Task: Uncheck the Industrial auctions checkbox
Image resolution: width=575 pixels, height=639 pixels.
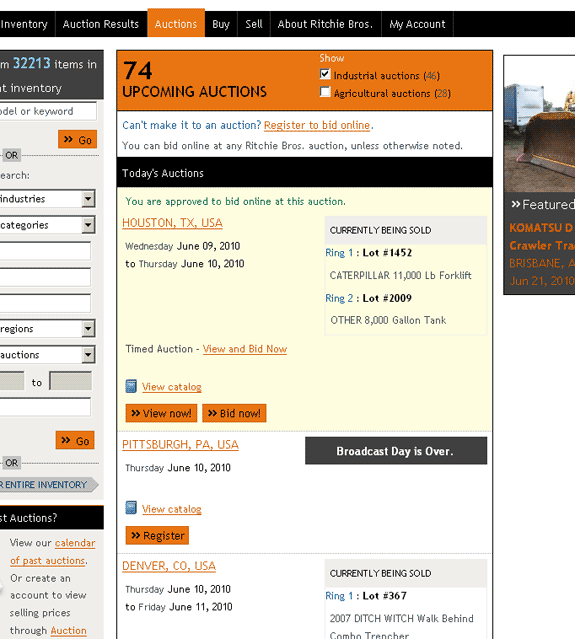Action: pyautogui.click(x=325, y=74)
